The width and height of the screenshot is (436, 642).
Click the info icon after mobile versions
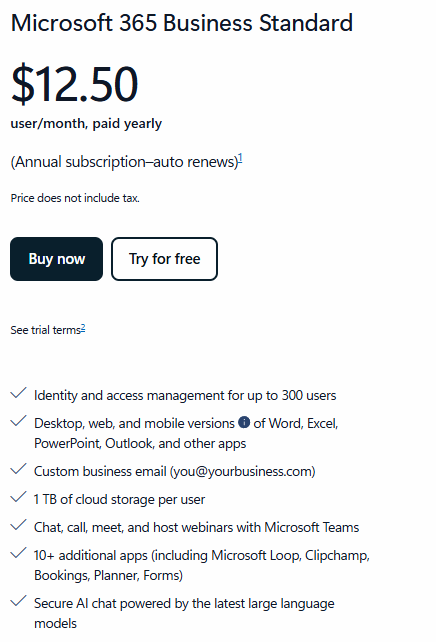pos(244,422)
